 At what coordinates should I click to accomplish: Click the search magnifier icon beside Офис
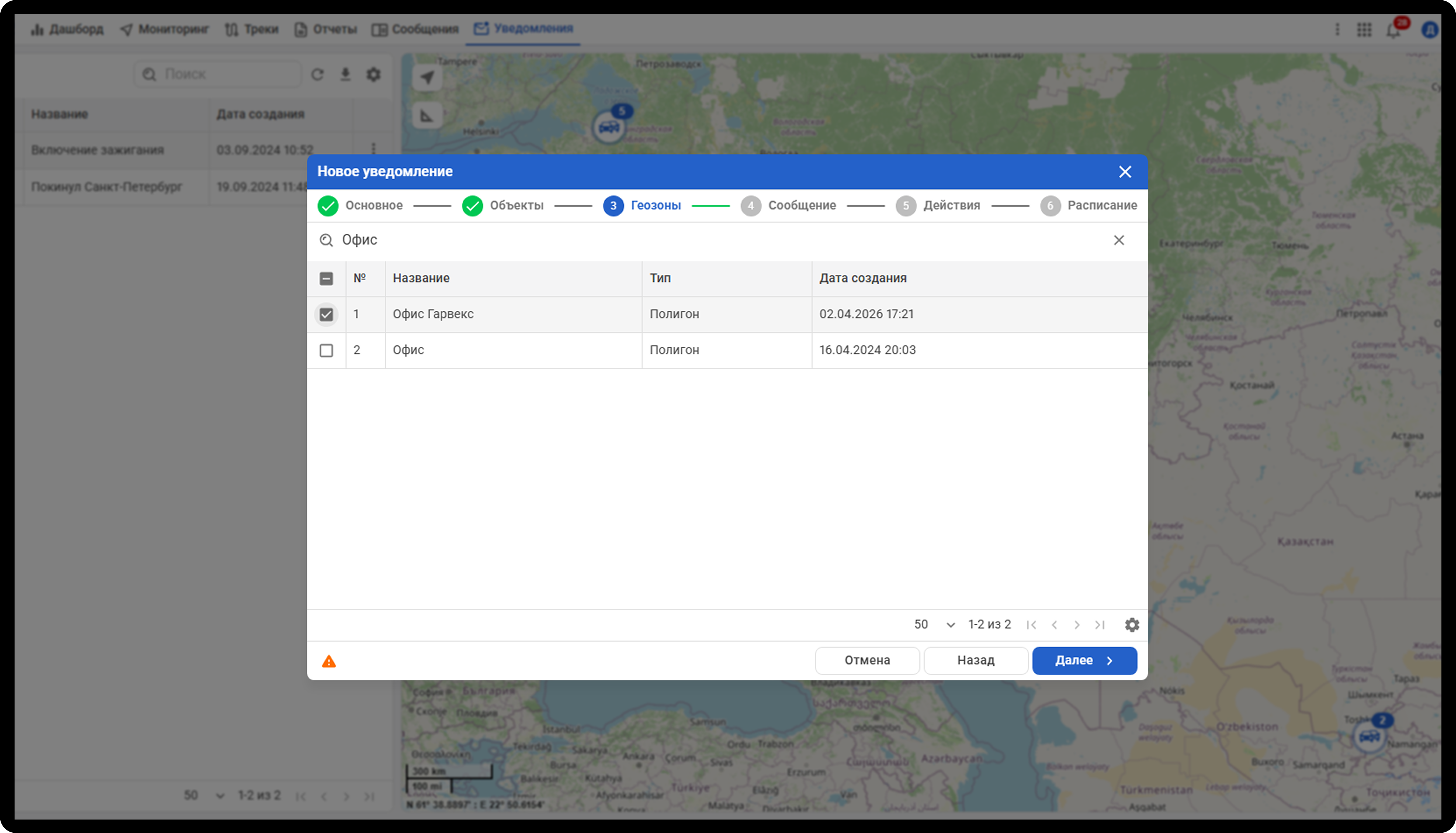click(326, 240)
